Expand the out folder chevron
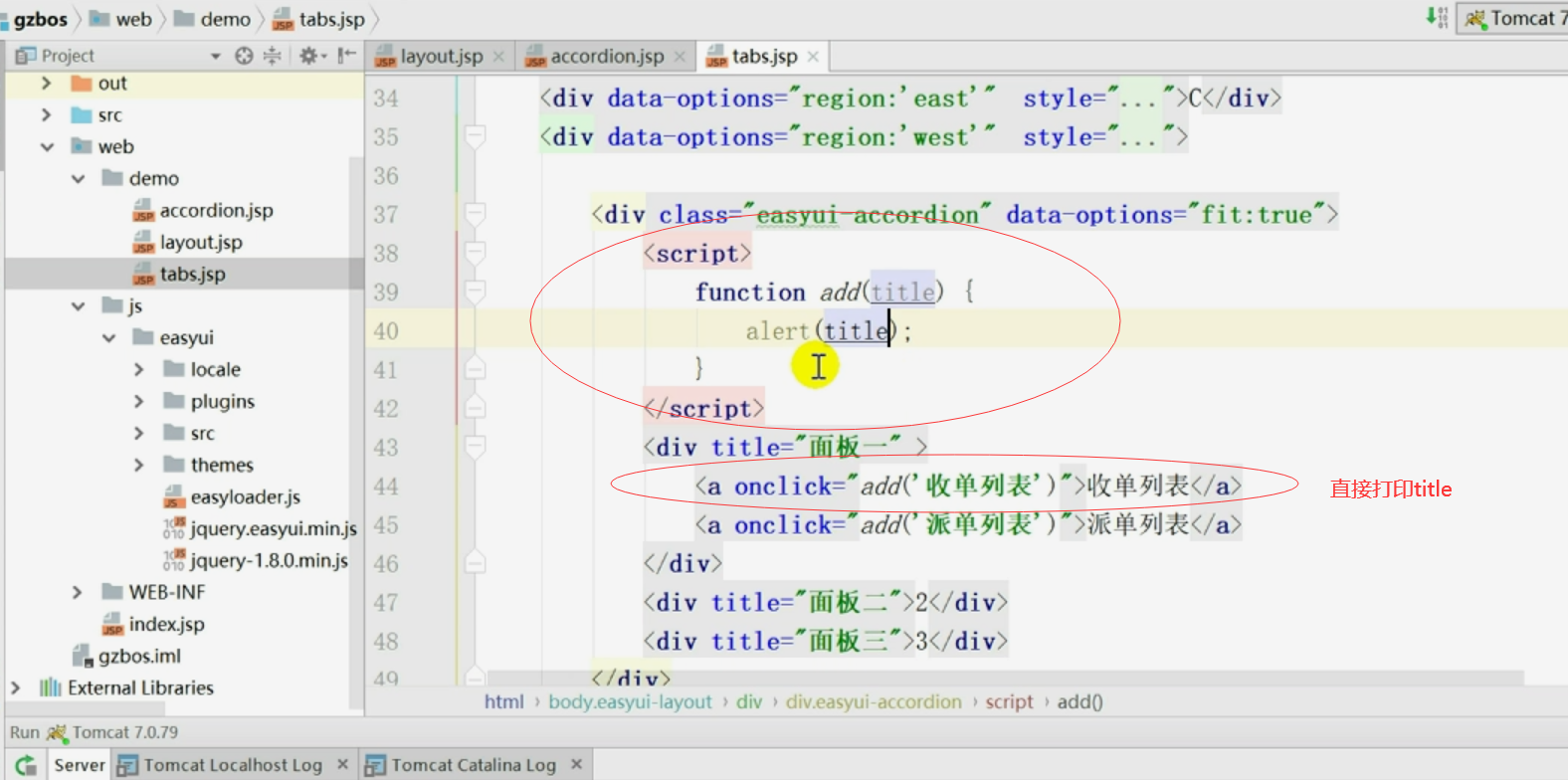Image resolution: width=1568 pixels, height=780 pixels. click(x=46, y=84)
